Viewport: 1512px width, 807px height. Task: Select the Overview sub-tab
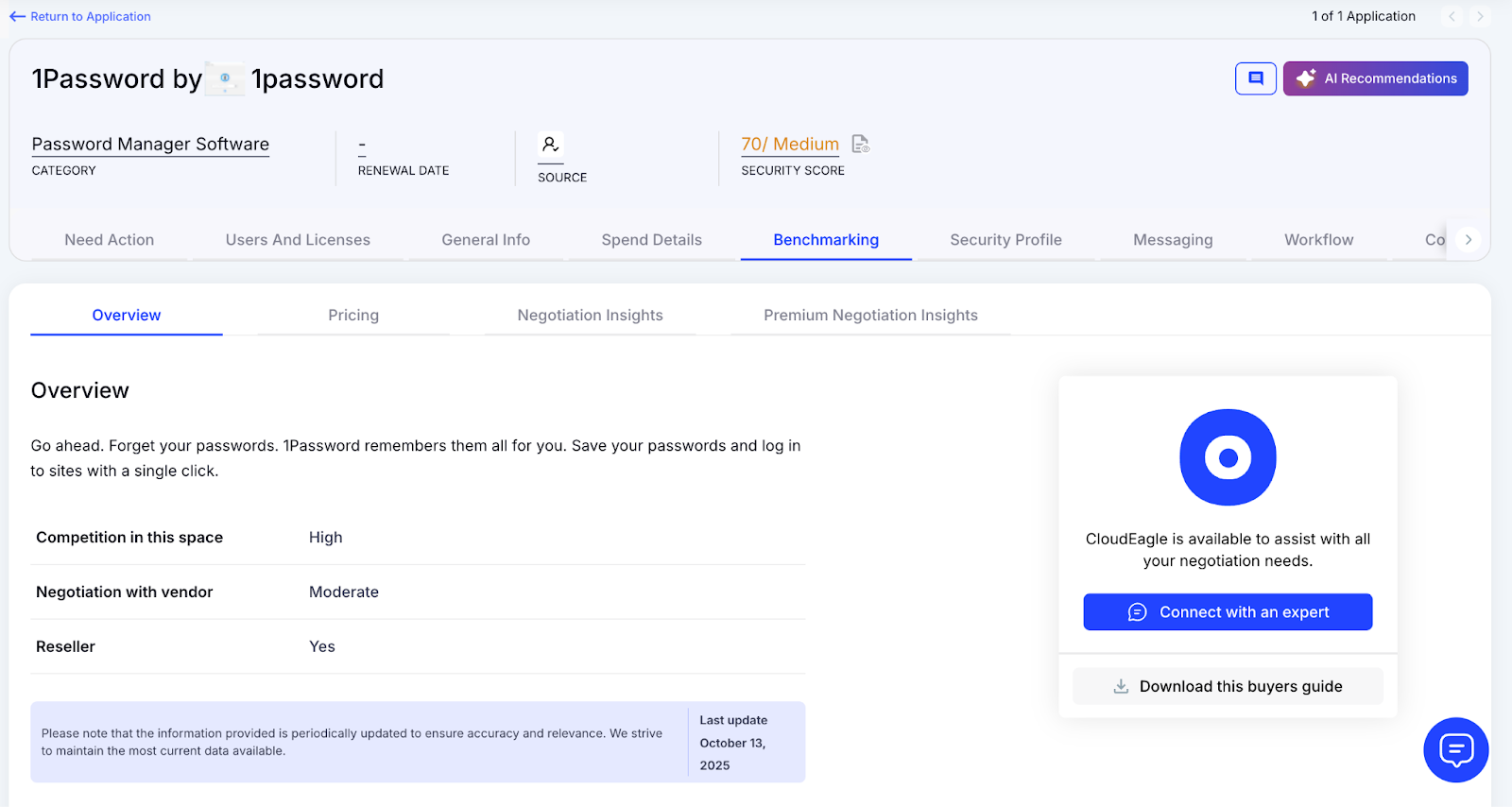(x=127, y=316)
